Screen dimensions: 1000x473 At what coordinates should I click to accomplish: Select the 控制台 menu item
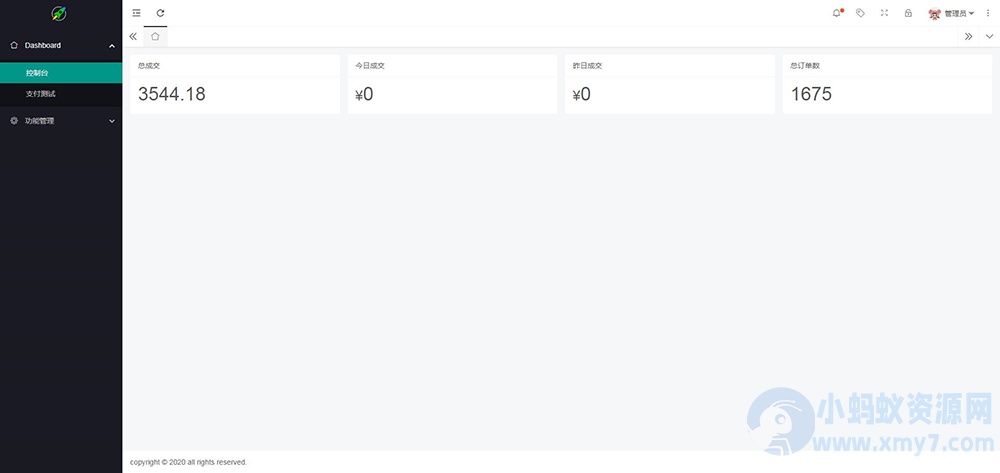click(61, 73)
